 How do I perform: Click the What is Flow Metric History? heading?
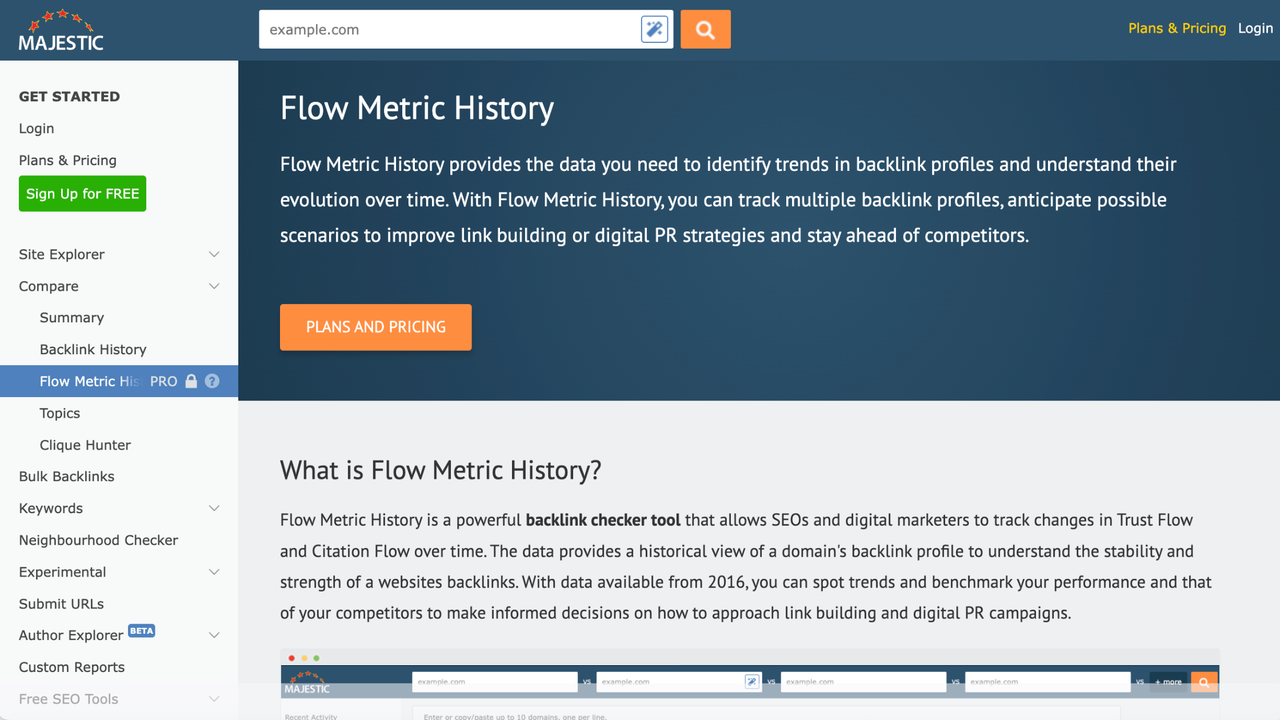pyautogui.click(x=441, y=470)
